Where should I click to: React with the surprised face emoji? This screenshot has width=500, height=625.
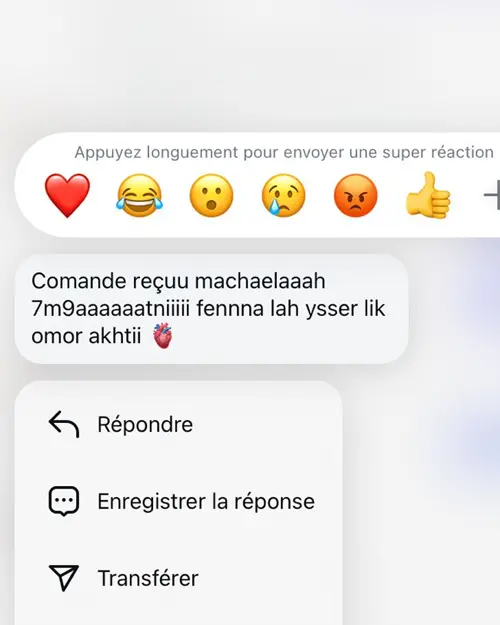click(211, 195)
